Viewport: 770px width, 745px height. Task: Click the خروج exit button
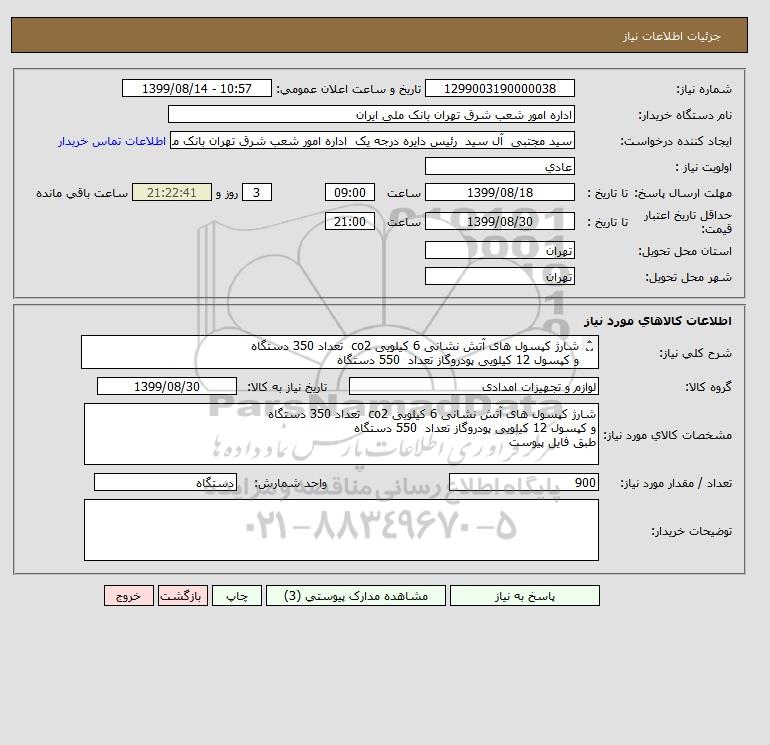pyautogui.click(x=129, y=596)
